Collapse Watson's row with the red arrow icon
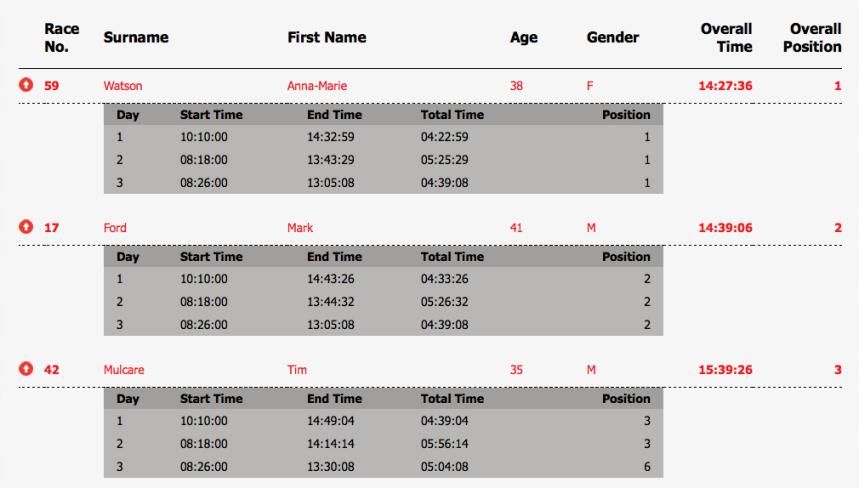This screenshot has width=859, height=488. pos(26,86)
